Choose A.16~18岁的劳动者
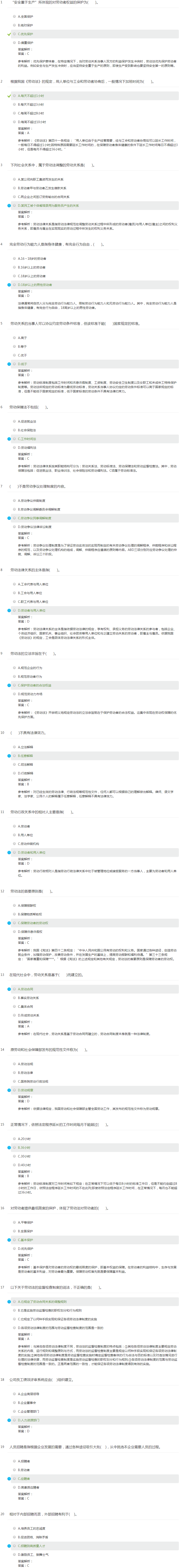Screen dimensions: 179x1568 (x=32, y=259)
